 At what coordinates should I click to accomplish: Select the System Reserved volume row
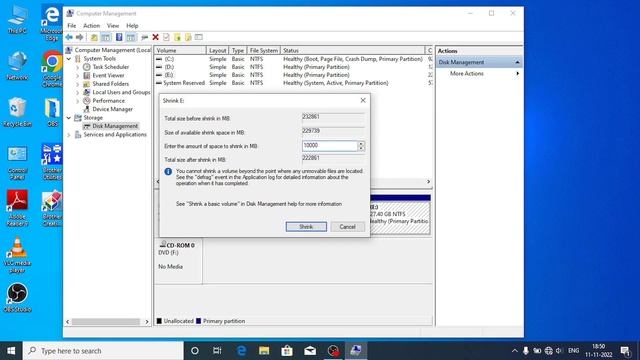(294, 83)
